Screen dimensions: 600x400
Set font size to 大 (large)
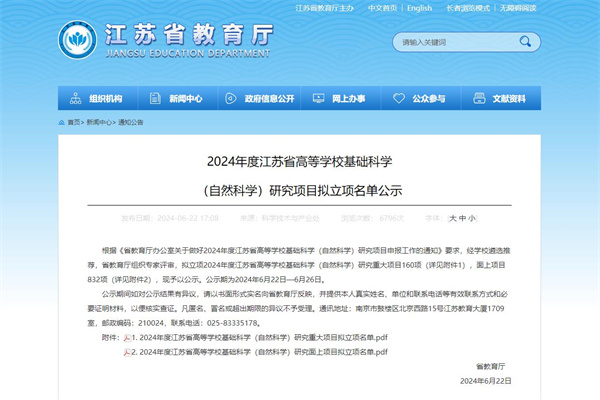coord(453,217)
